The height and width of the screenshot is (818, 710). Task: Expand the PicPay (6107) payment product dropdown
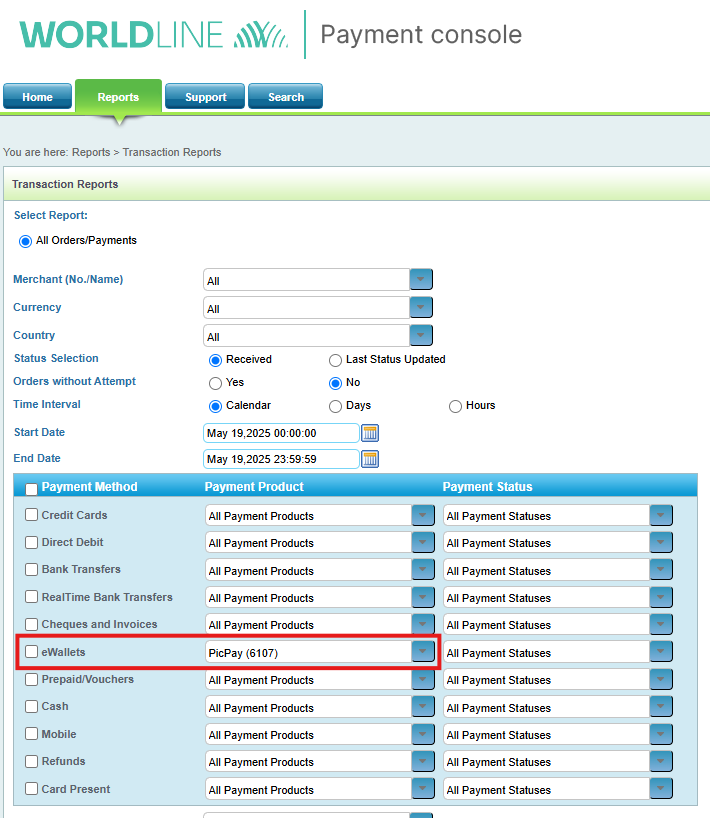[x=424, y=652]
